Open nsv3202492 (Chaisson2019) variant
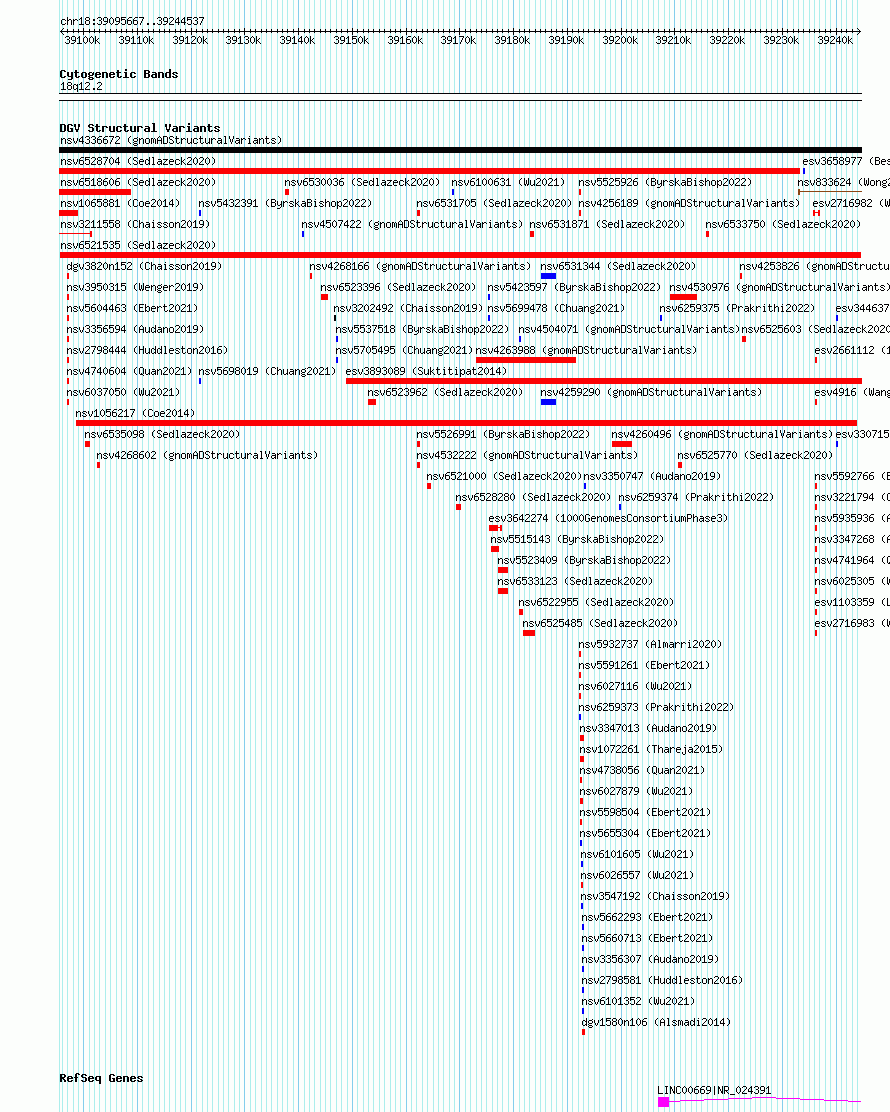The image size is (890, 1112). click(408, 308)
